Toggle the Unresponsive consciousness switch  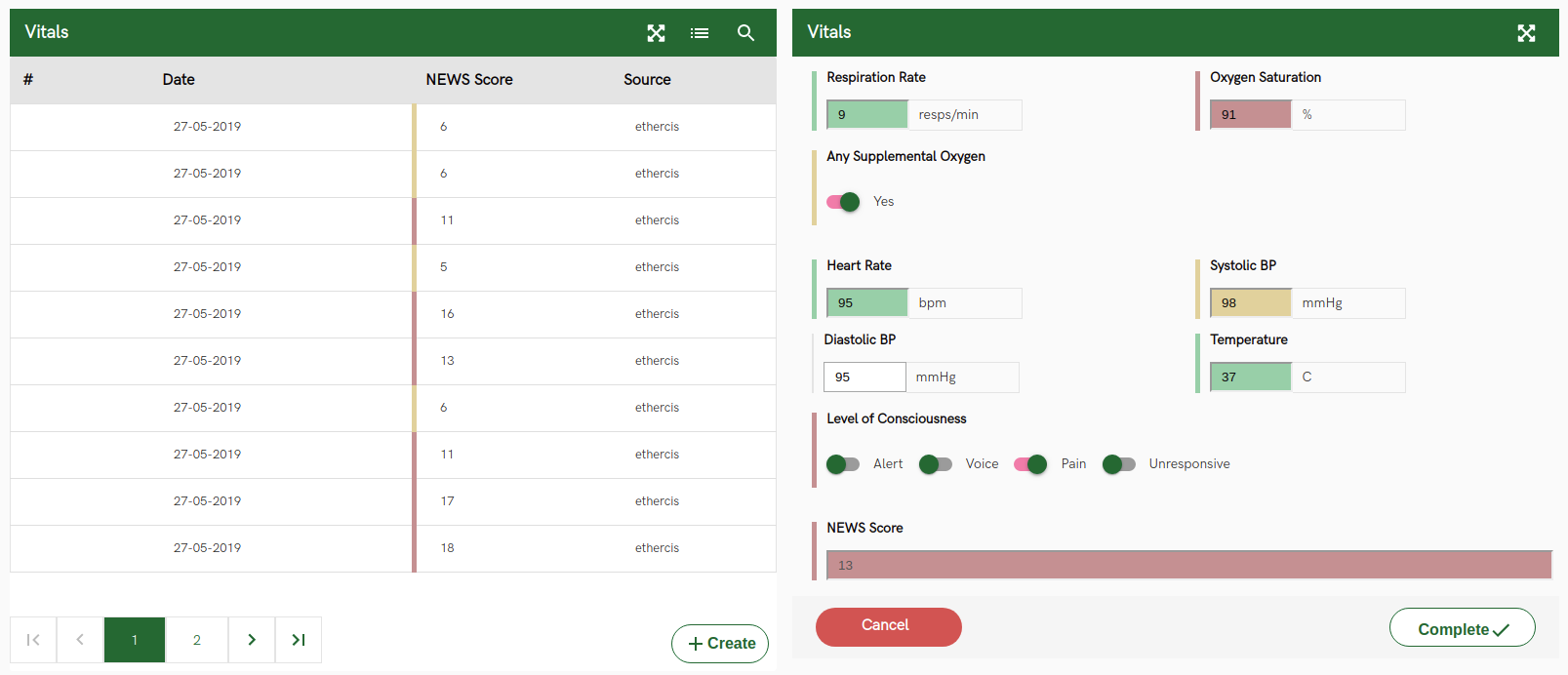coord(1119,464)
